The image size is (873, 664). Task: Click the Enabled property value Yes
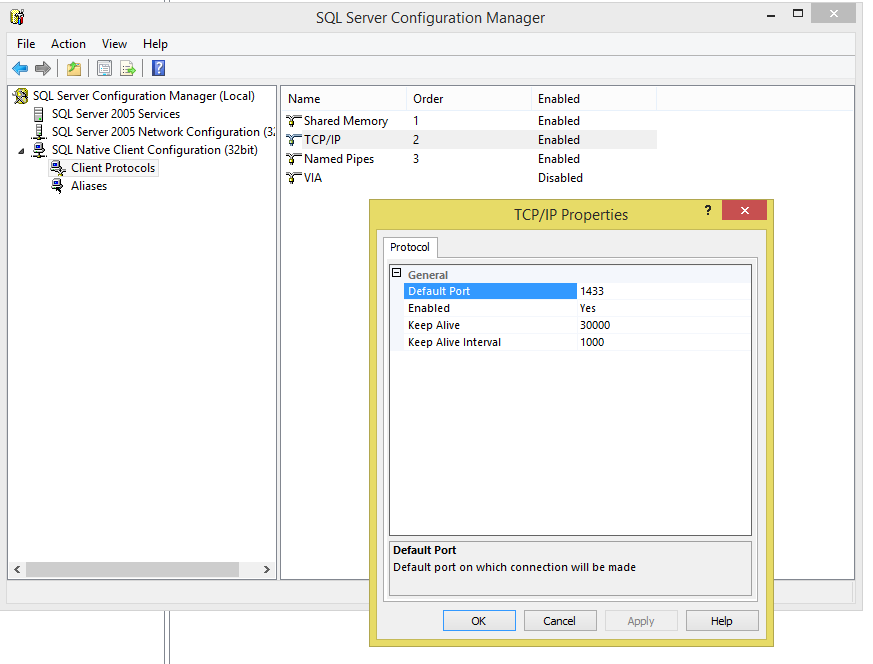(x=588, y=308)
